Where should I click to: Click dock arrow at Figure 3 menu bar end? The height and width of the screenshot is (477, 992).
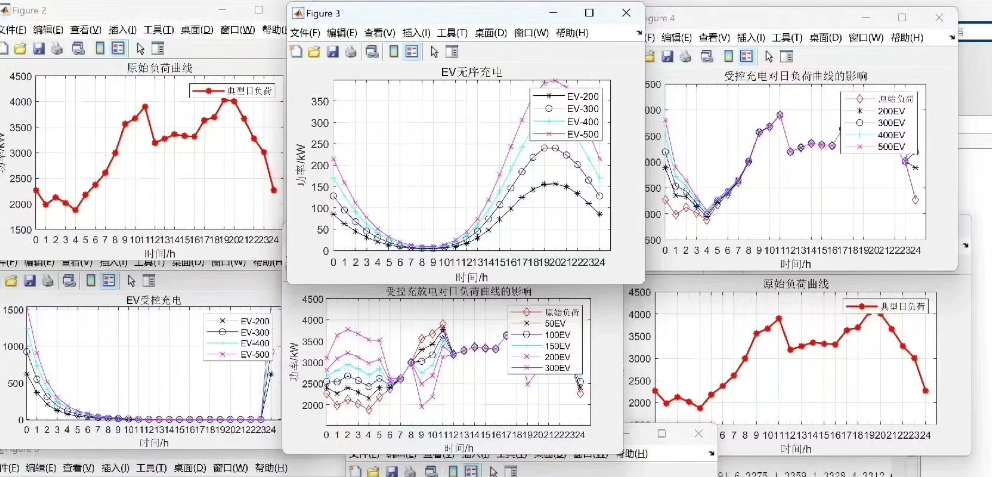[638, 34]
